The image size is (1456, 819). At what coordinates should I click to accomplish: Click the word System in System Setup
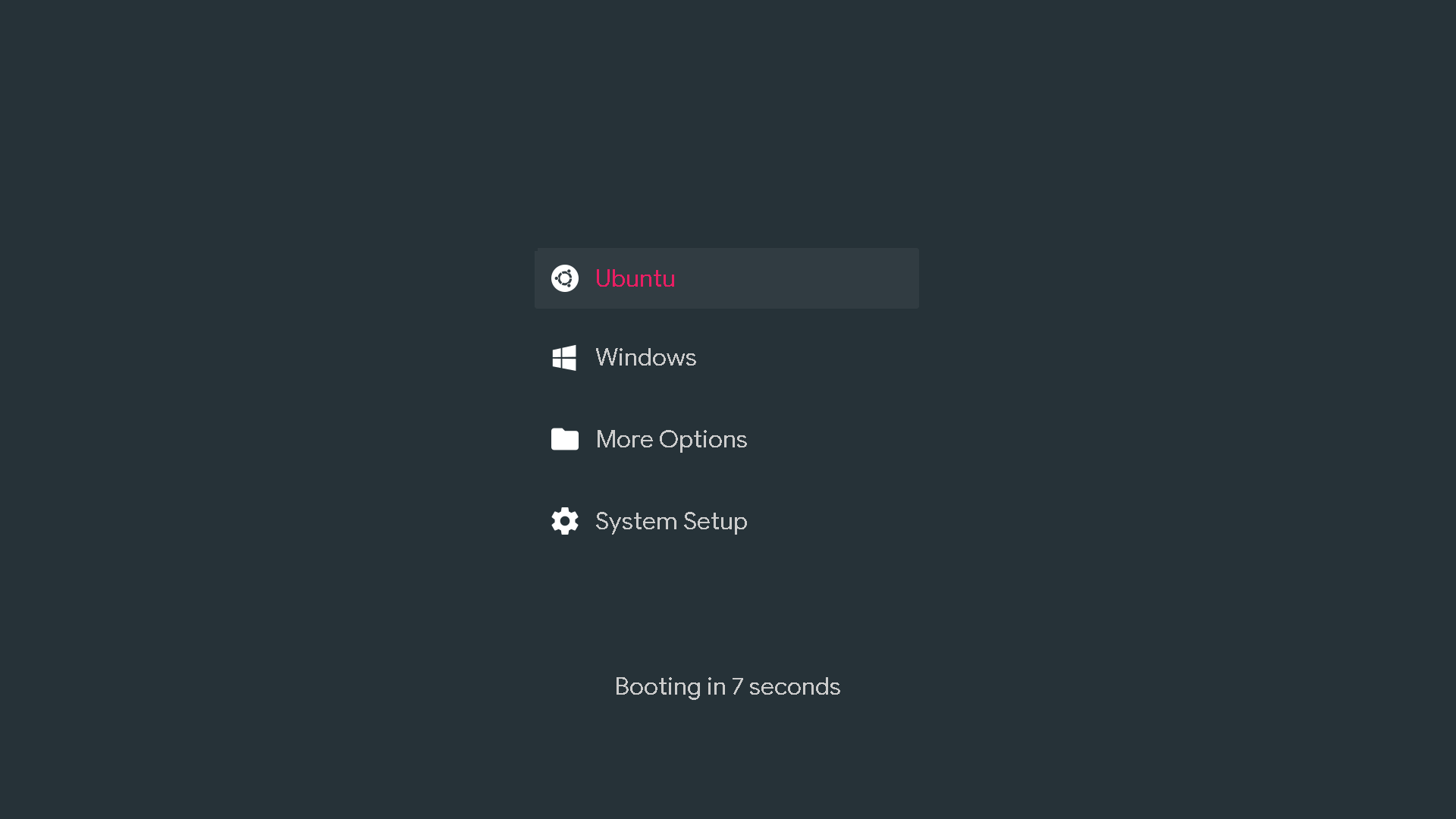[635, 521]
